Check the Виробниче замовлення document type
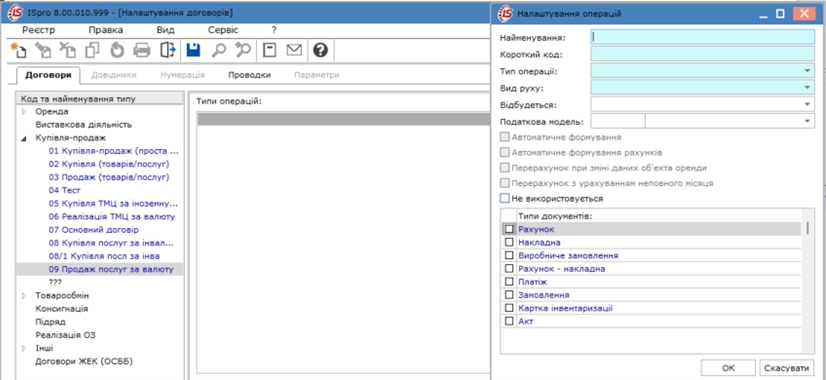 click(x=509, y=256)
